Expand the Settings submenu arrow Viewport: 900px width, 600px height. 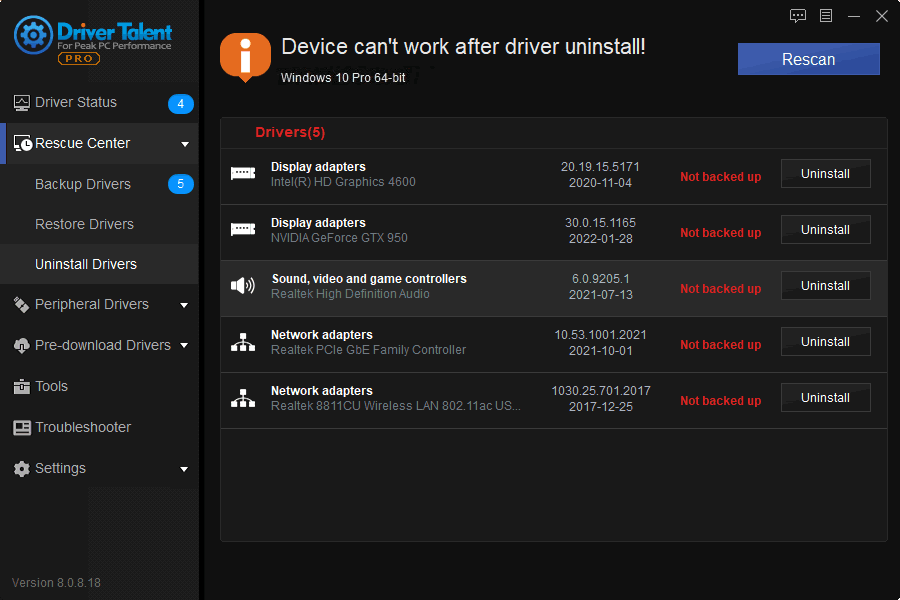[184, 469]
